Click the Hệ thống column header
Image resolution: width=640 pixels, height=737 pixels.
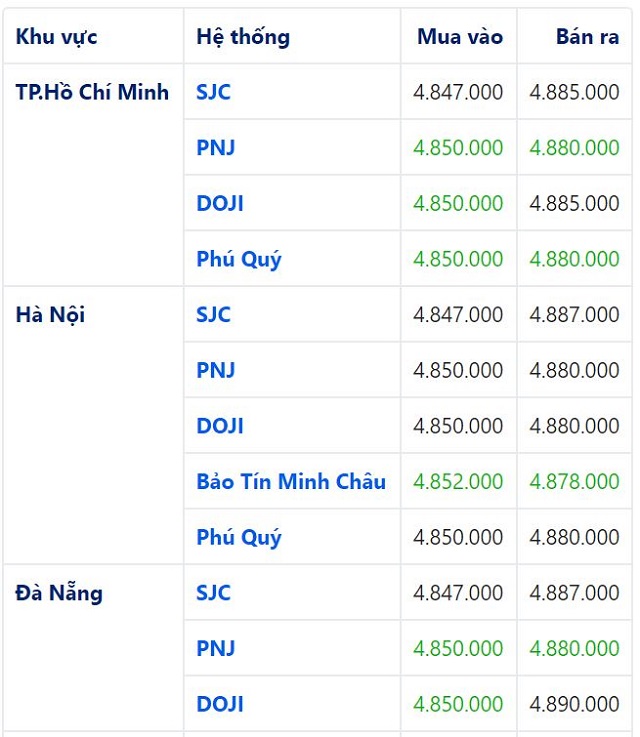(243, 37)
